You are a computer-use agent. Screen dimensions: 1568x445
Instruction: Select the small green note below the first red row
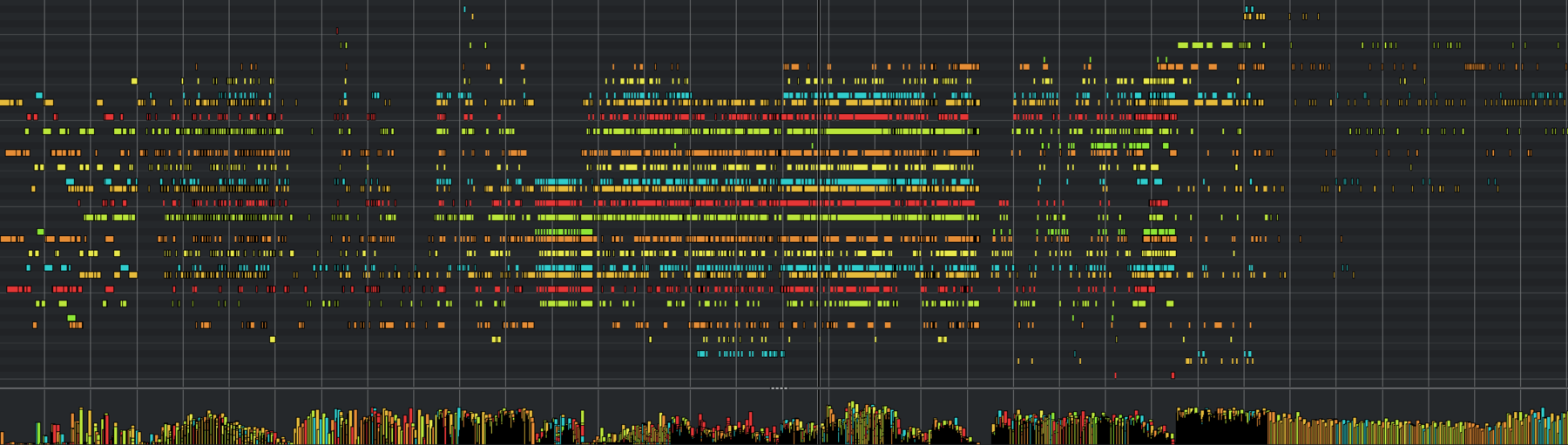coord(71,318)
